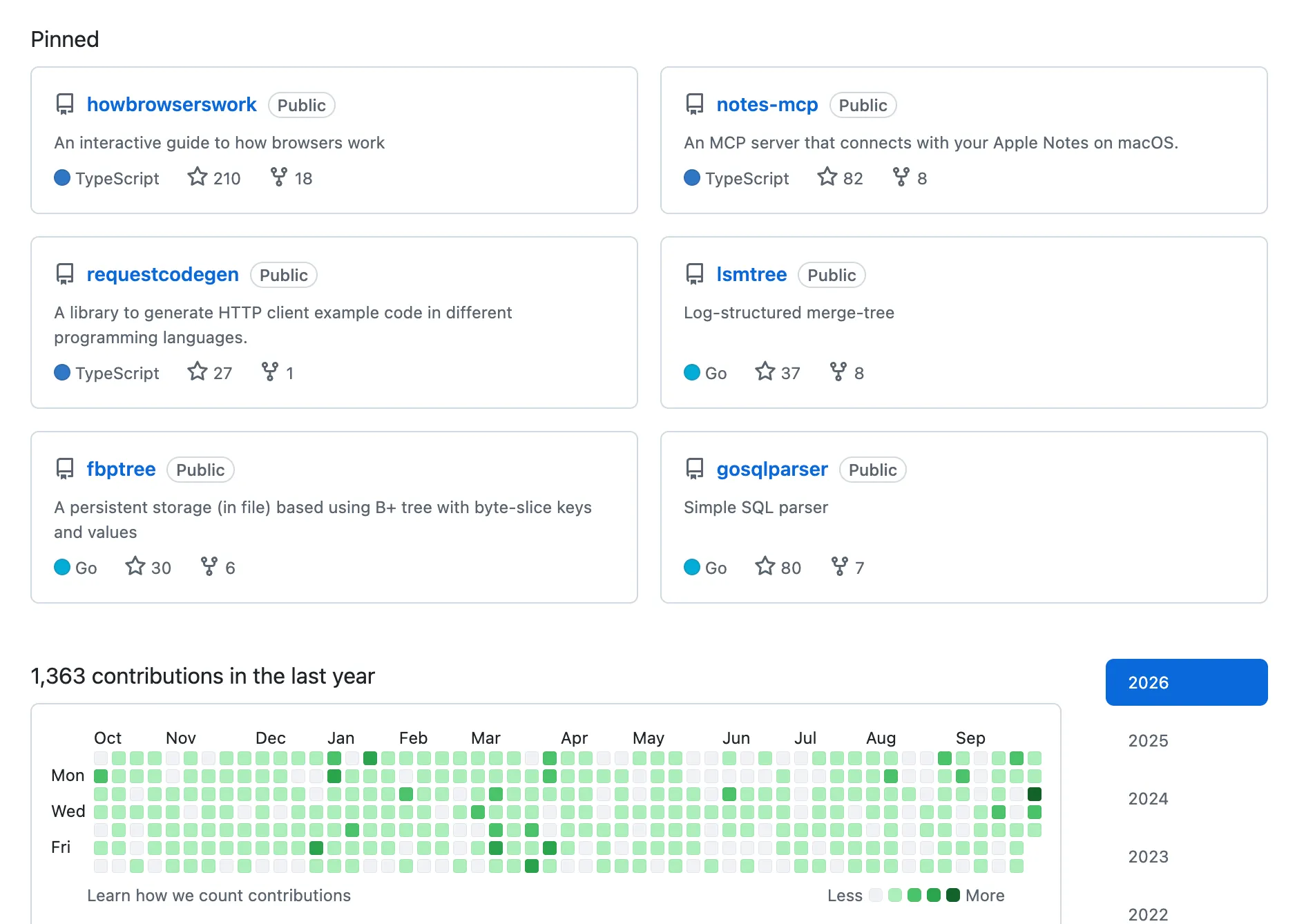
Task: Click the repository icon beside notes-mcp
Action: pyautogui.click(x=695, y=104)
